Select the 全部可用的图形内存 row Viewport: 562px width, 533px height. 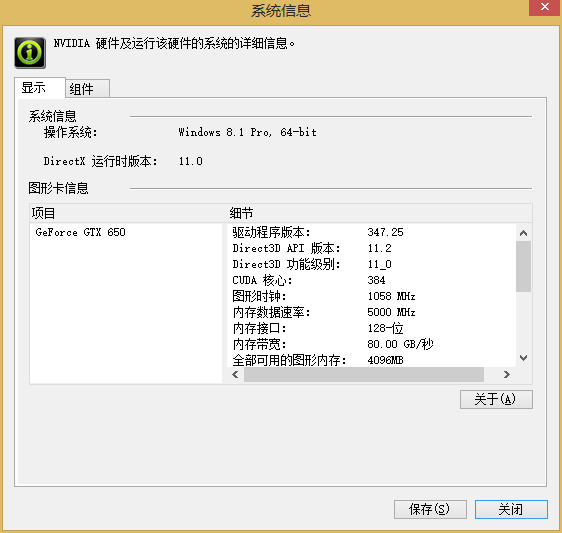point(371,360)
